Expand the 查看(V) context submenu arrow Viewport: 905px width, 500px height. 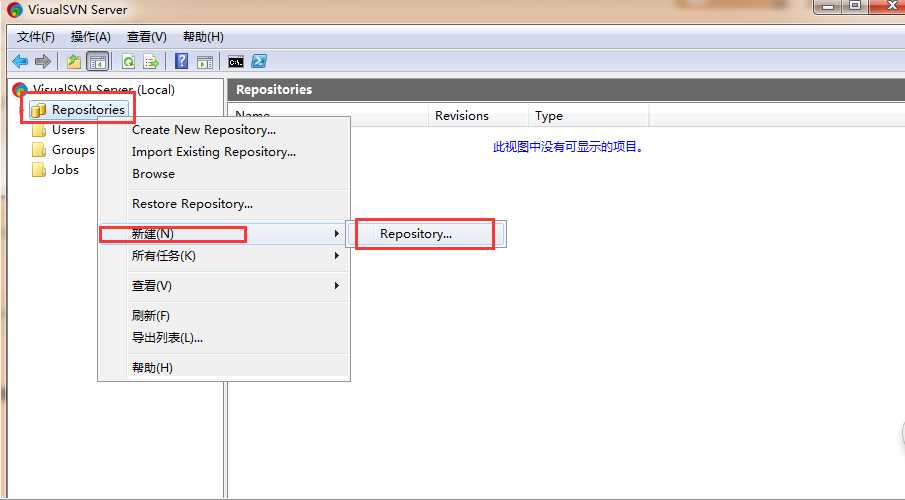pos(336,286)
